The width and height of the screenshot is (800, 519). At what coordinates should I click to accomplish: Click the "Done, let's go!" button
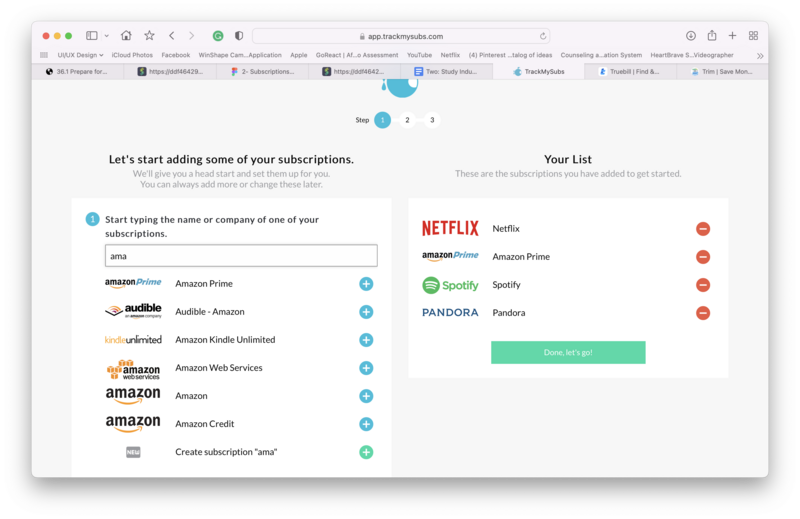pos(568,353)
